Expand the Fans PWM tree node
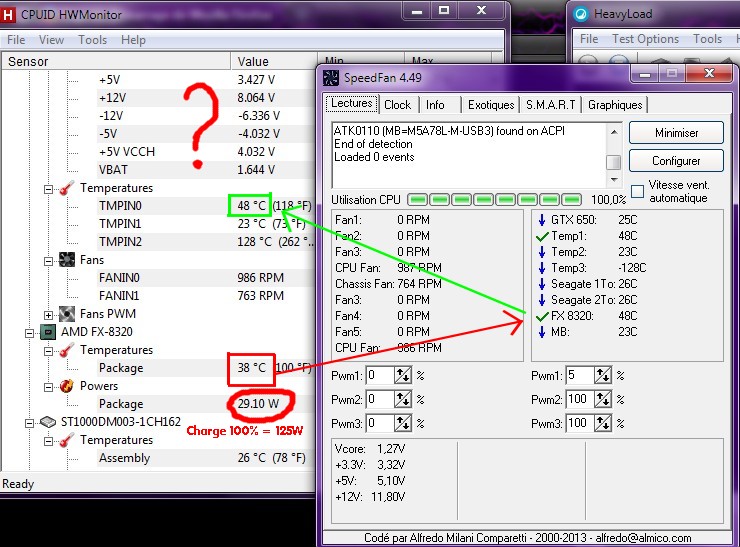Viewport: 740px width, 547px height. 48,315
